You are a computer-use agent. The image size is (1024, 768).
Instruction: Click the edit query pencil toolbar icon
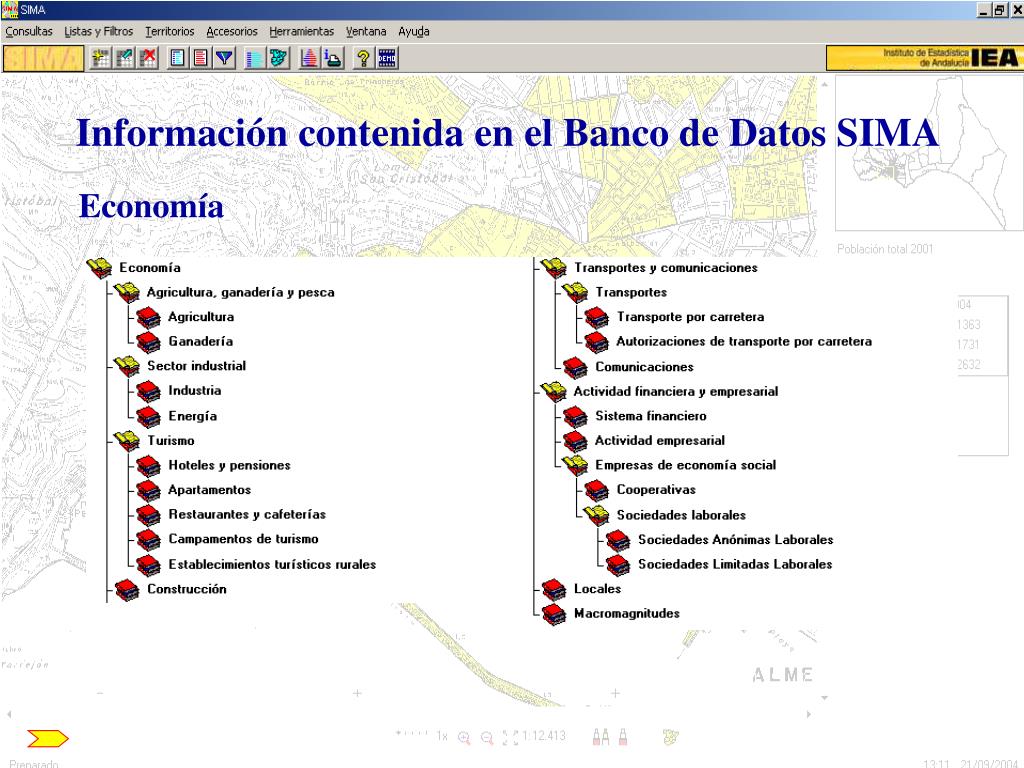125,58
